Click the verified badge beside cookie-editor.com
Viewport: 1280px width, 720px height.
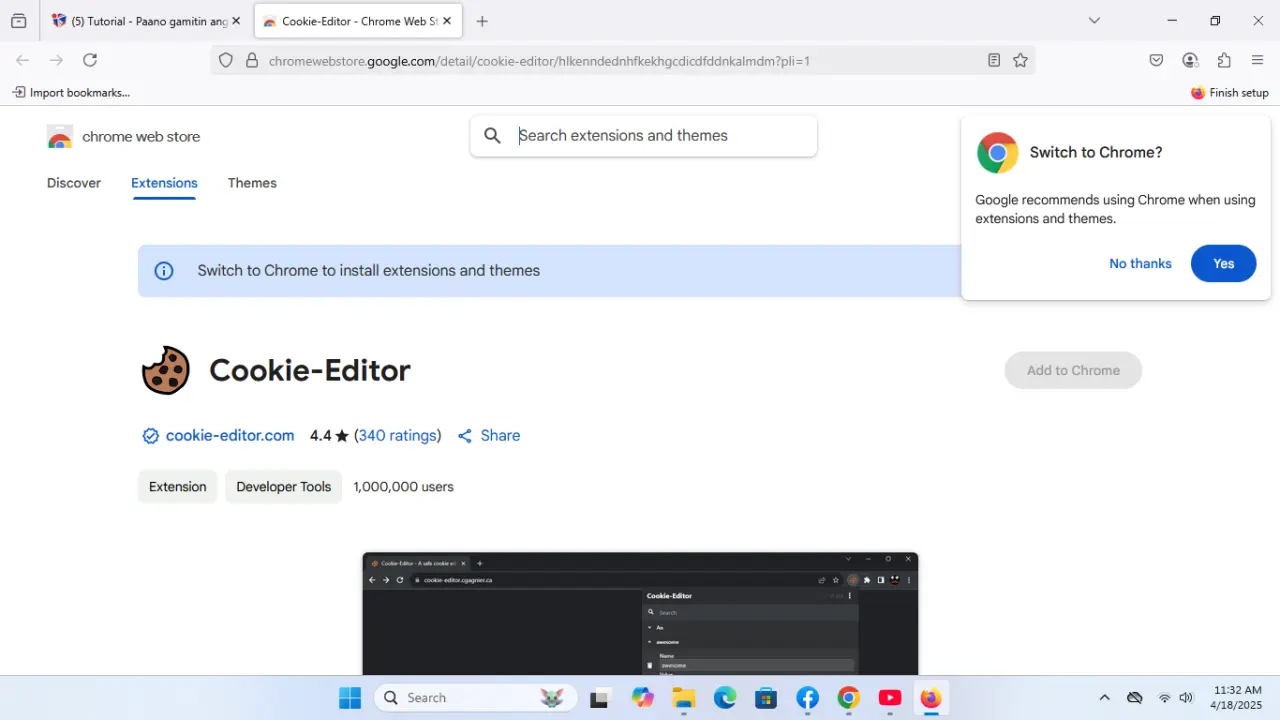click(151, 436)
